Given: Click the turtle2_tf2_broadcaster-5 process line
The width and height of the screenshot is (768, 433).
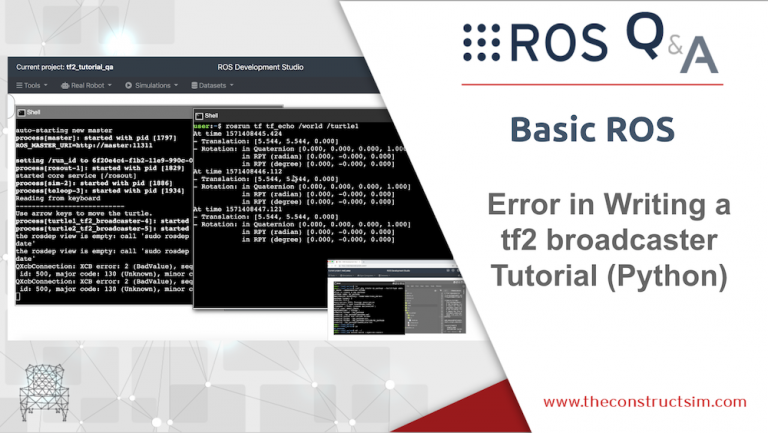Looking at the screenshot, I should tap(102, 229).
